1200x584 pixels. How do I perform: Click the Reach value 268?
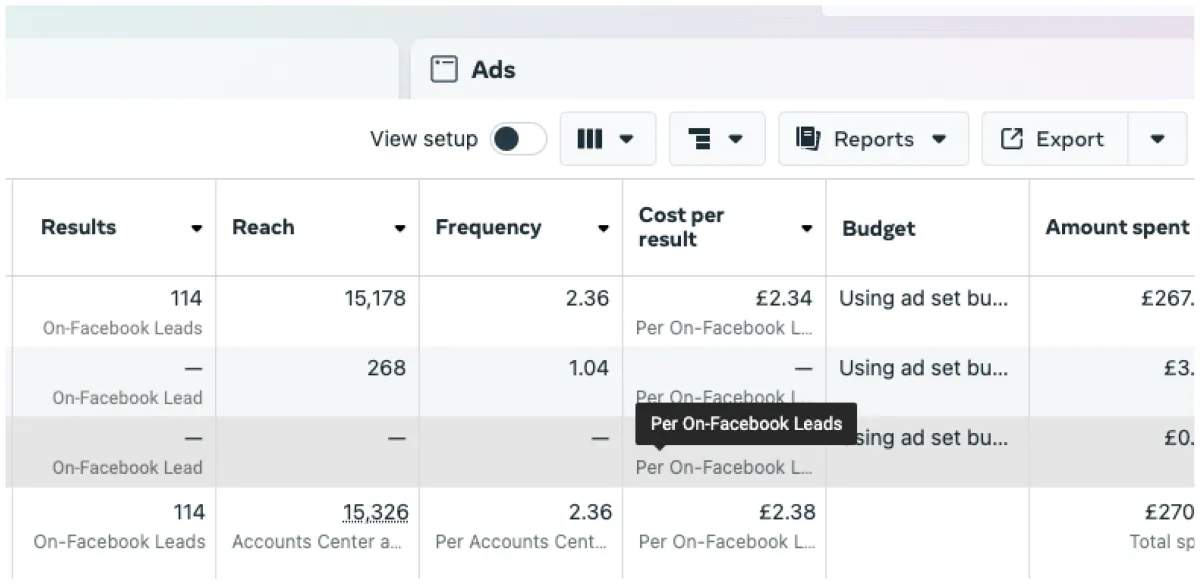tap(386, 368)
